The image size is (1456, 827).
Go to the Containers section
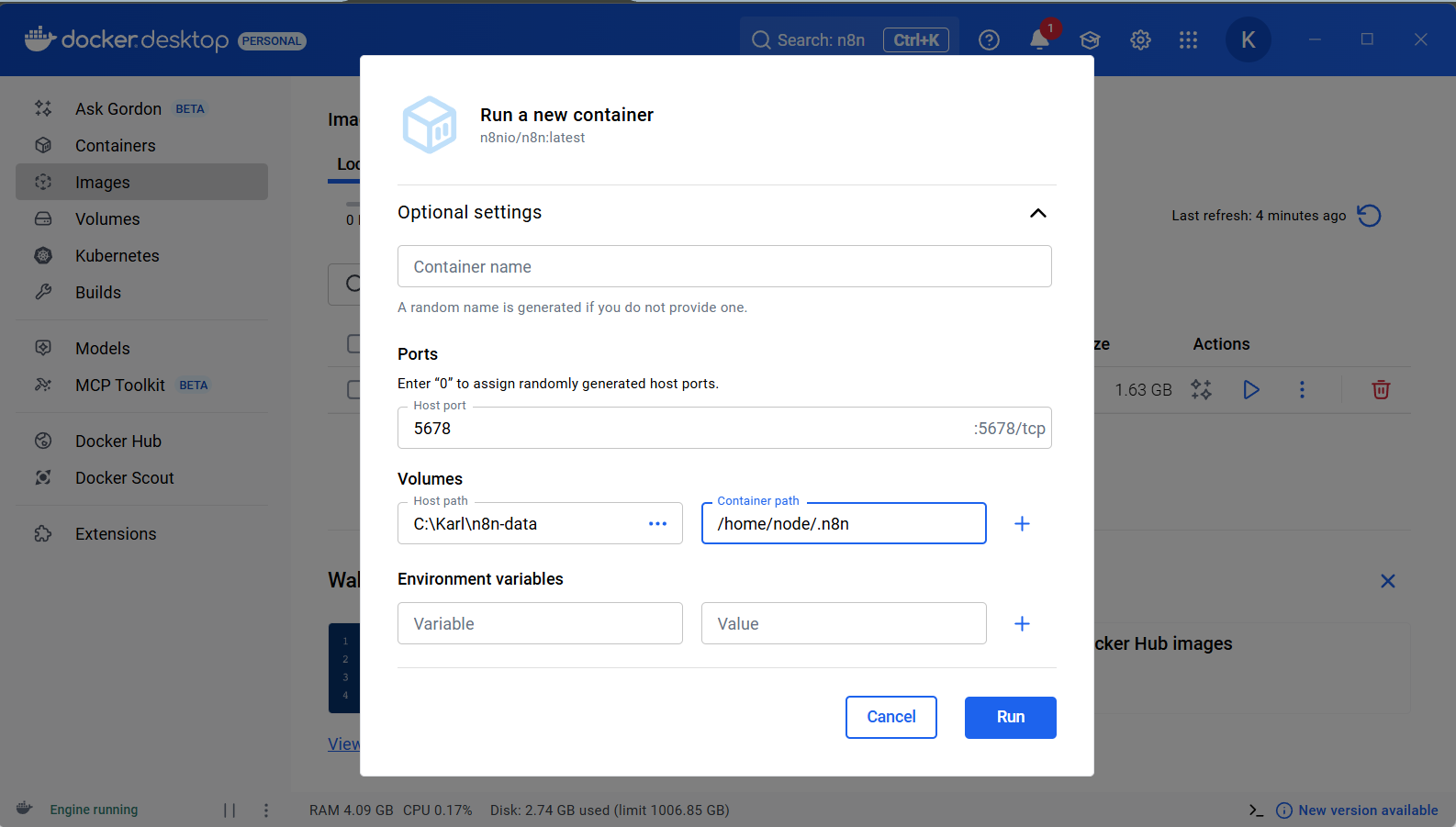141,145
